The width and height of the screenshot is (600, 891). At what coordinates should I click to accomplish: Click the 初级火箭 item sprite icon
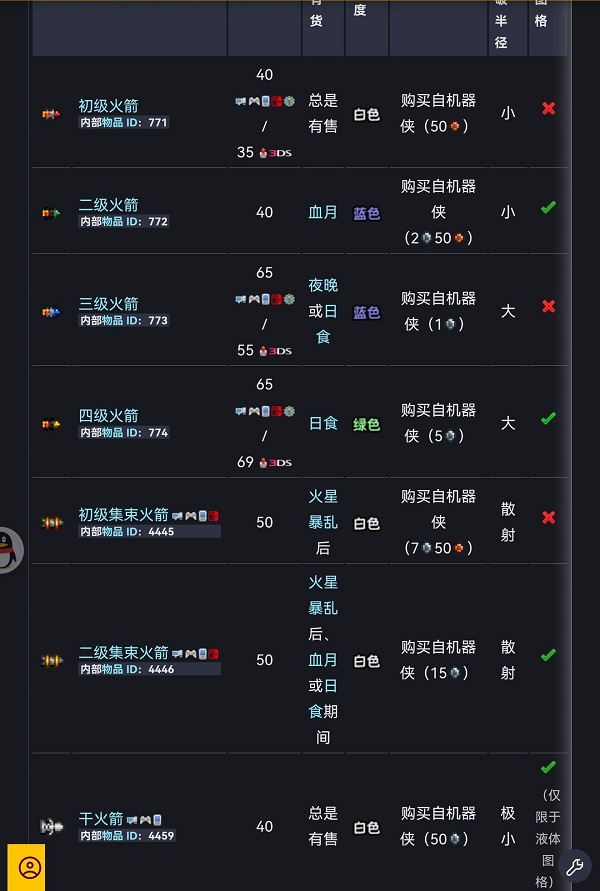point(51,113)
